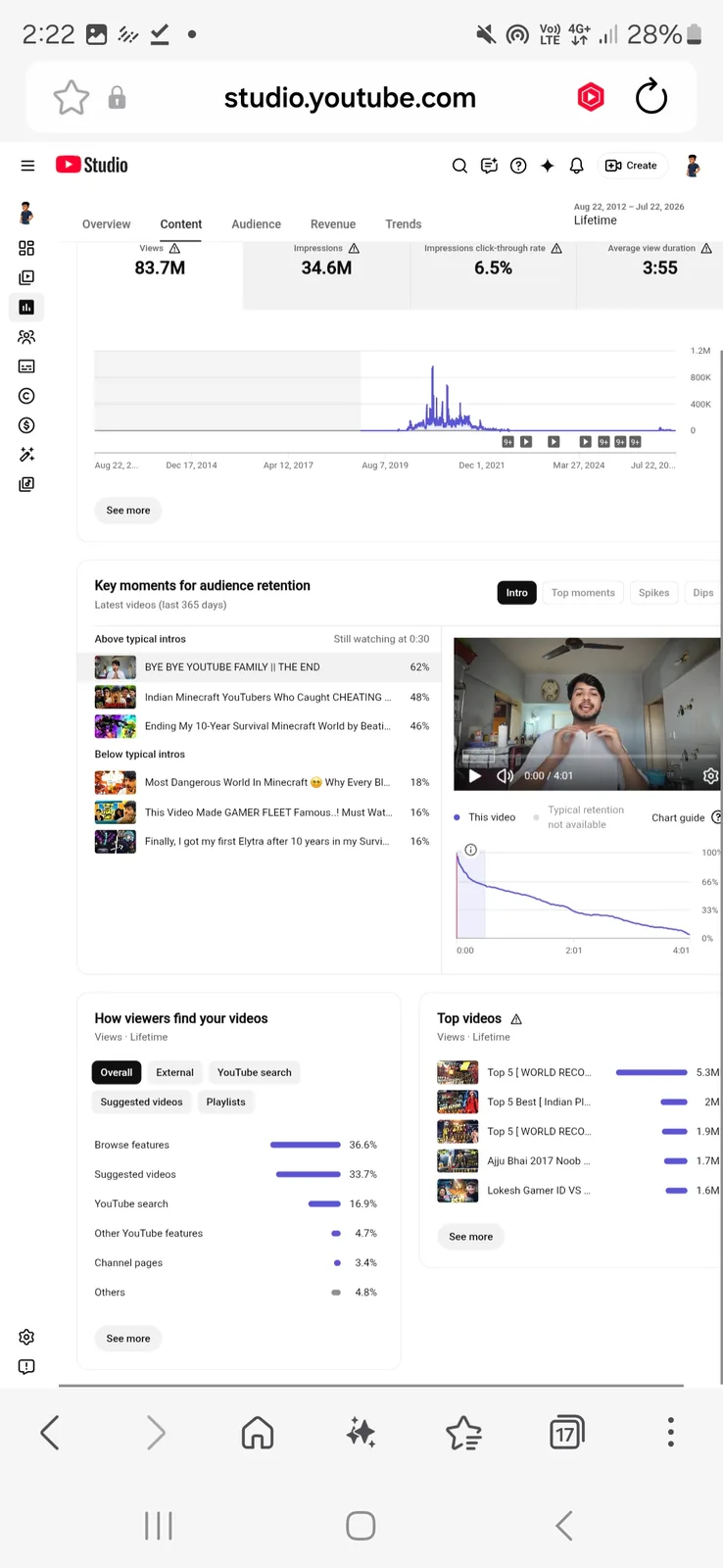This screenshot has height=1568, width=723.
Task: Bookmark page with the address bar star
Action: (71, 97)
